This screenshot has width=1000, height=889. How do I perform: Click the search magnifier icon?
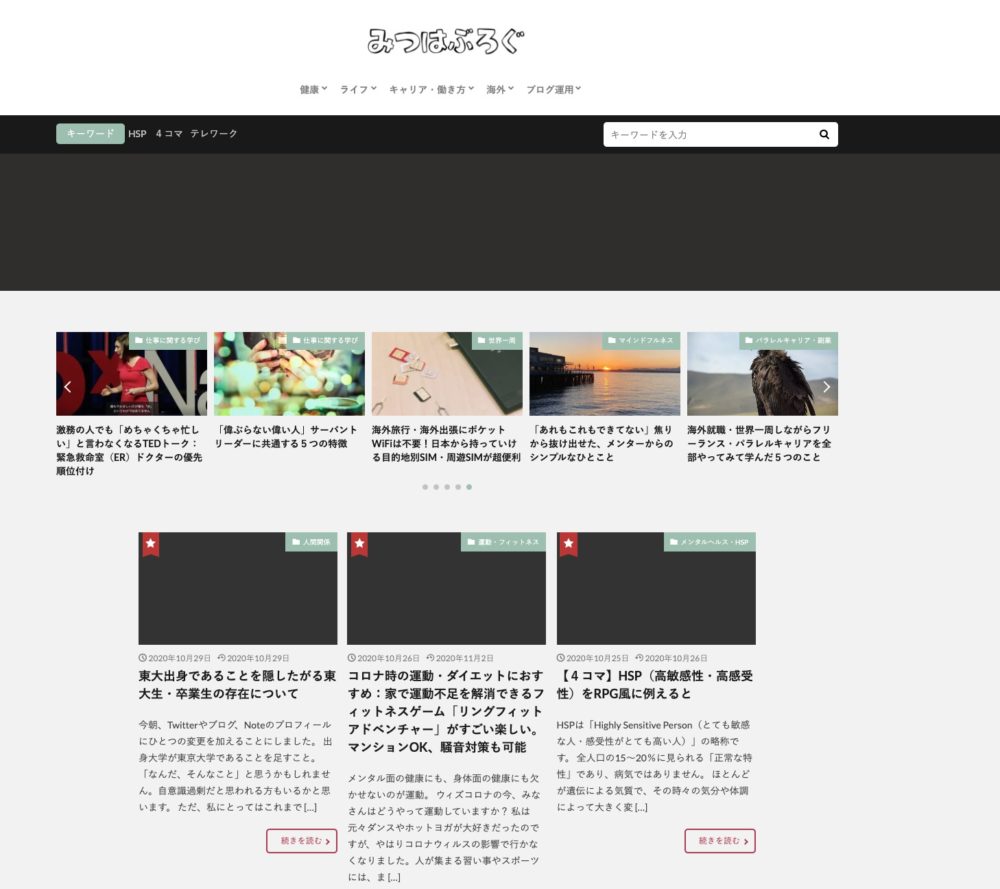click(824, 134)
